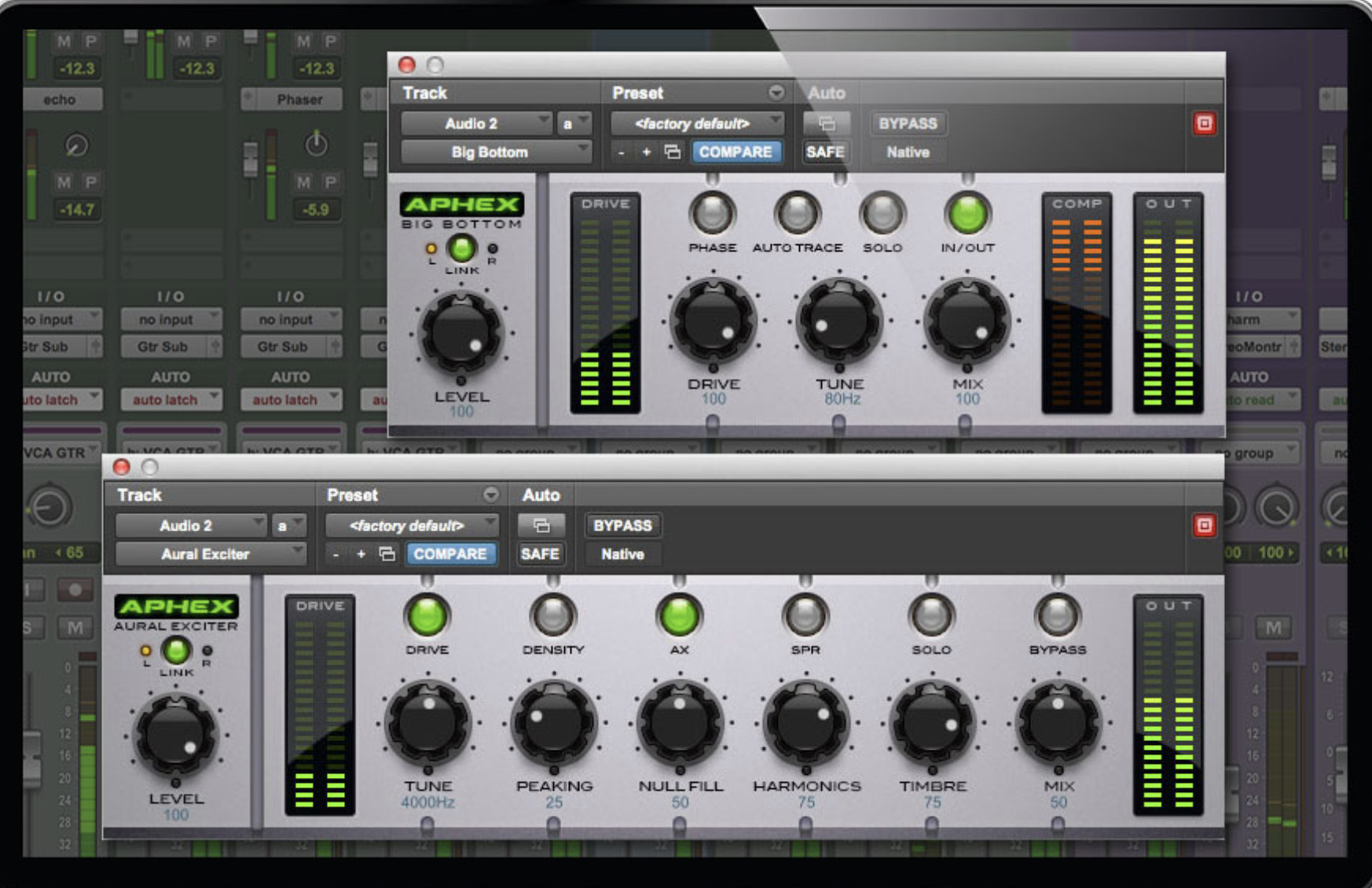Click COMPARE in Big Bottom window
The image size is (1372, 888).
(x=736, y=152)
